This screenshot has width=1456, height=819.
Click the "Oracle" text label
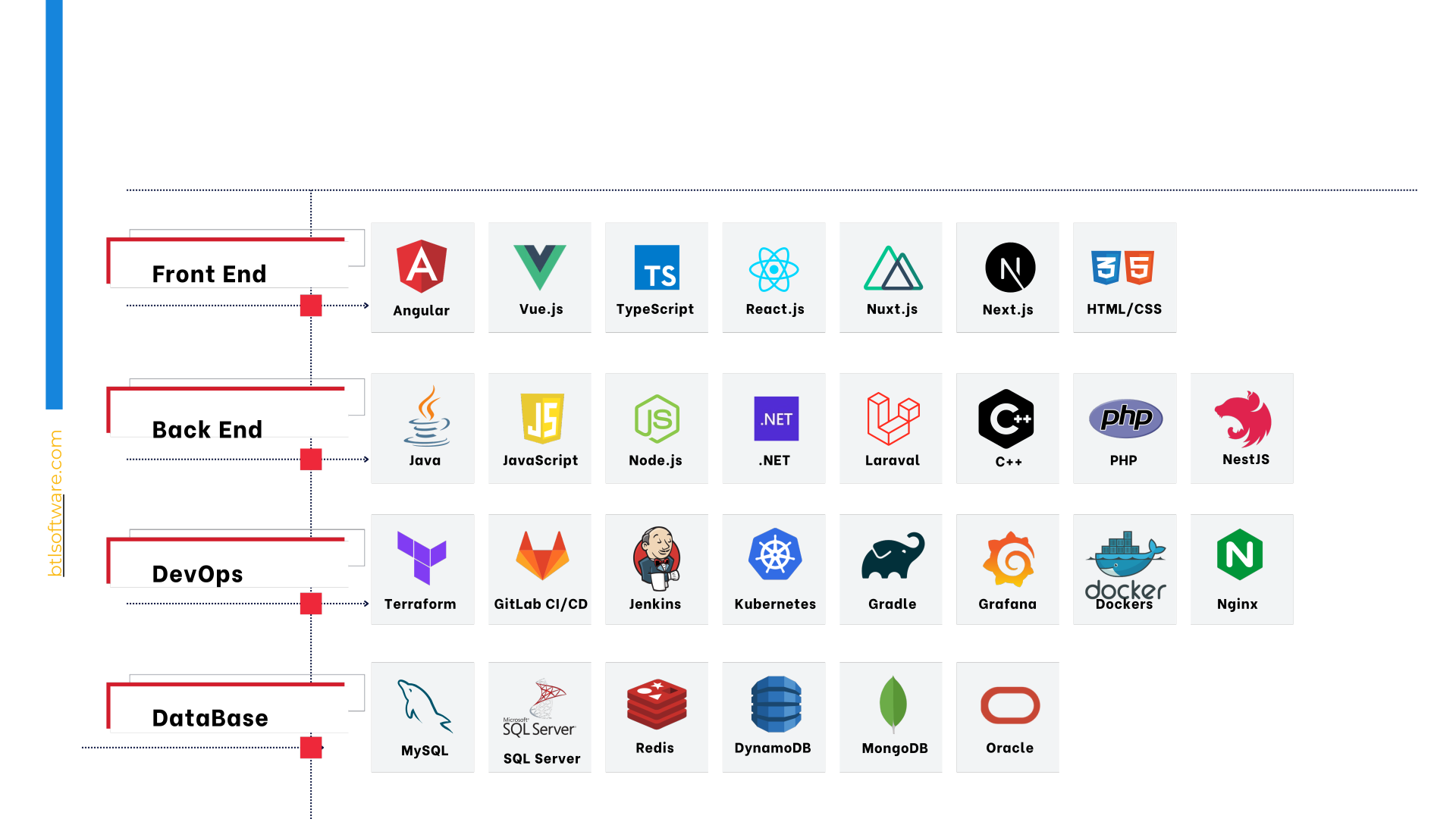pos(1009,748)
